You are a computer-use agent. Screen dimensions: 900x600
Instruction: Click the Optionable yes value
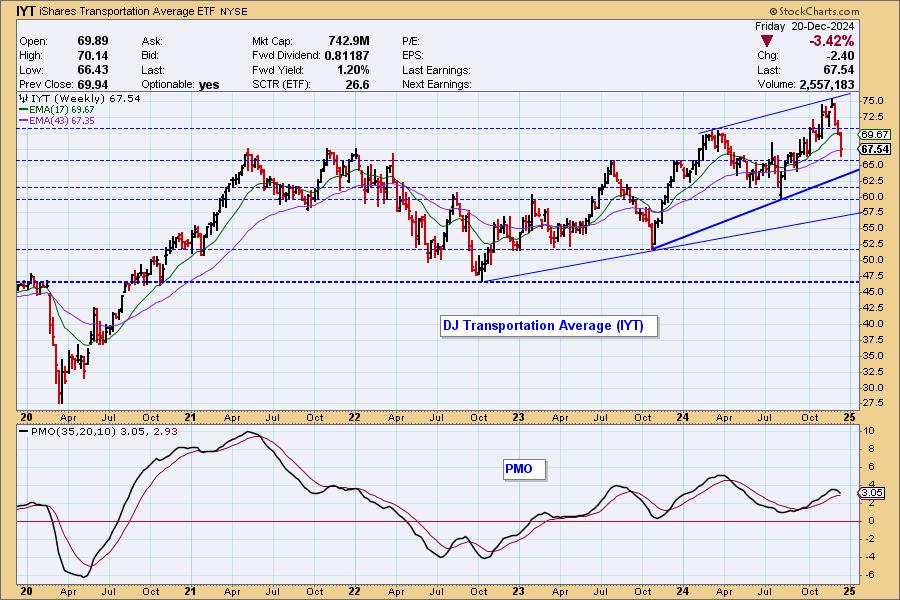coord(209,85)
